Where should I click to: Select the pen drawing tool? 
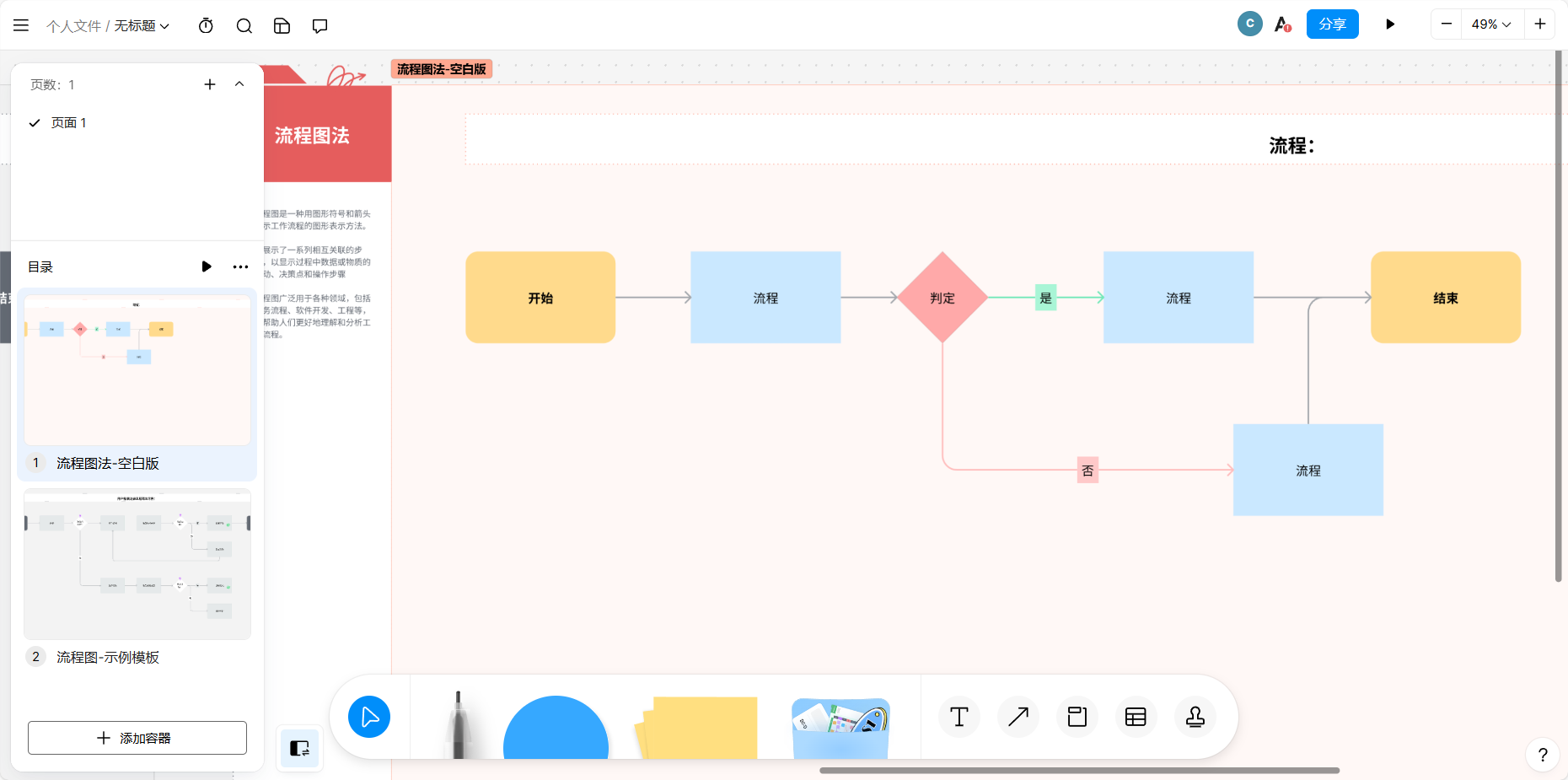click(458, 725)
